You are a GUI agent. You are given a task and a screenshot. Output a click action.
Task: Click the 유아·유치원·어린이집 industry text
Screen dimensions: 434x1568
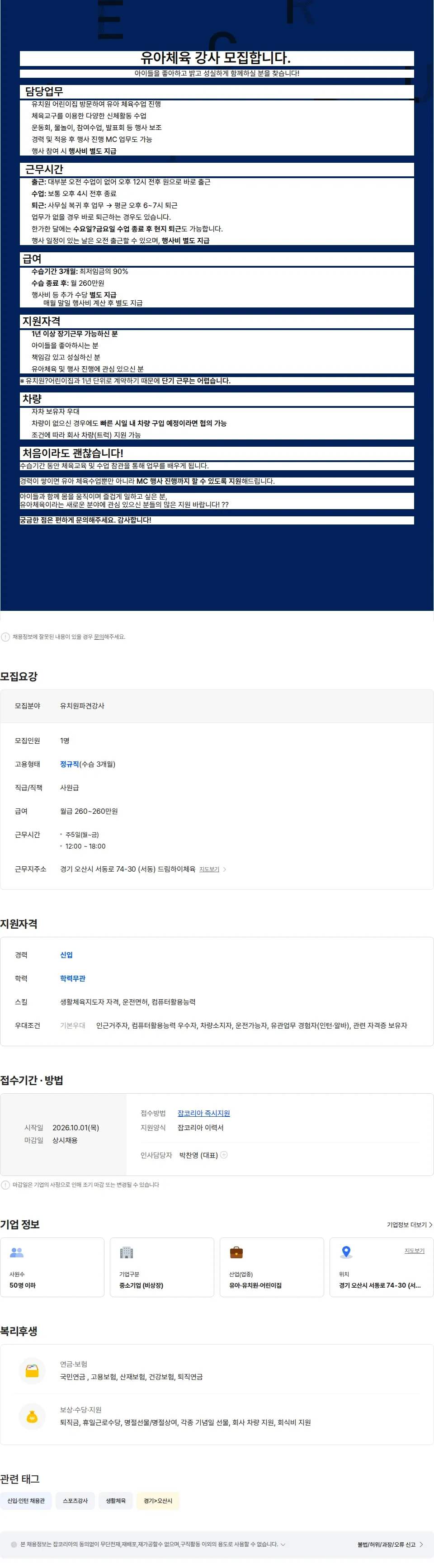[255, 1285]
